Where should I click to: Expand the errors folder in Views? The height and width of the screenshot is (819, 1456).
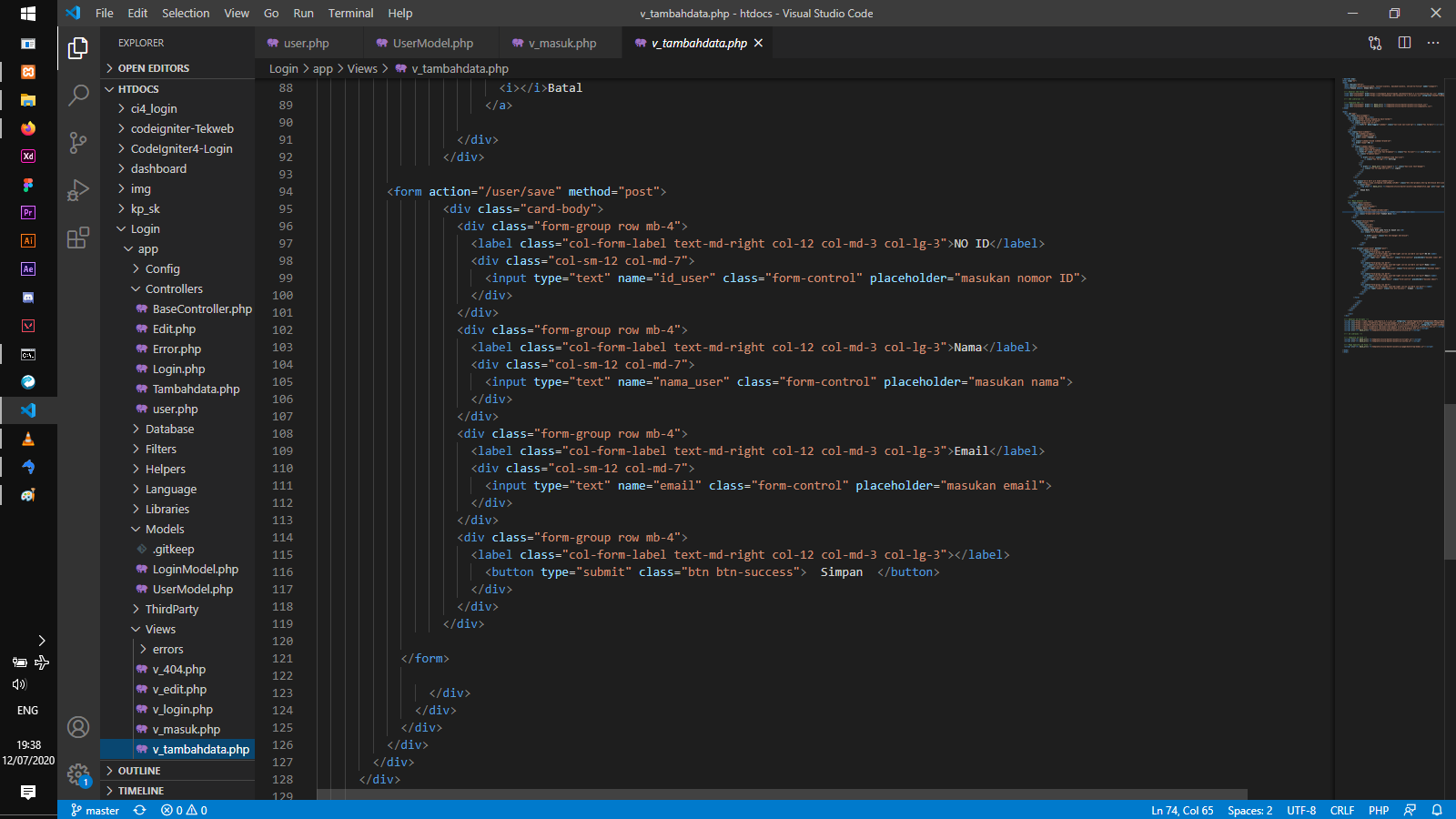tap(177, 649)
